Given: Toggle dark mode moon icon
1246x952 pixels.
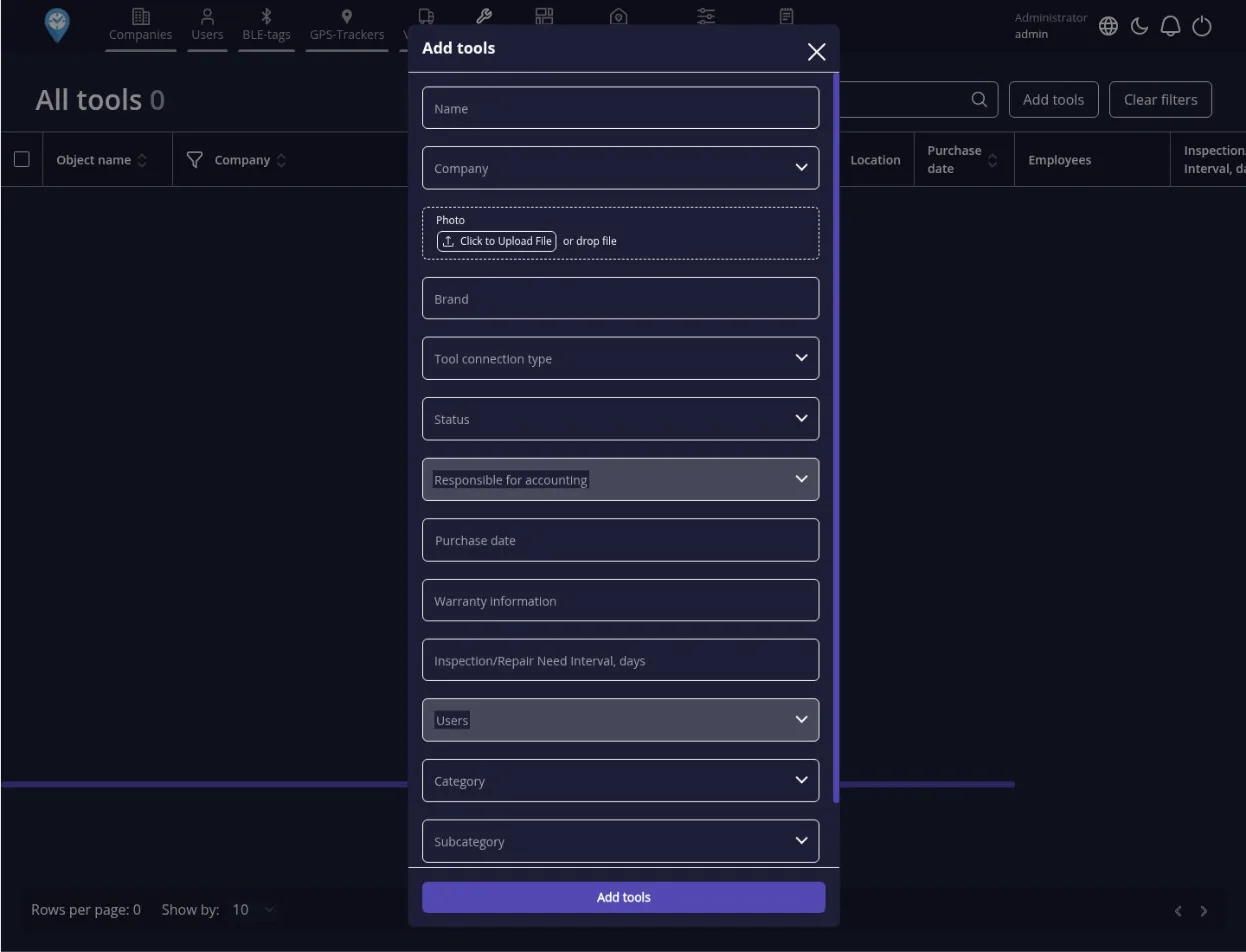Looking at the screenshot, I should point(1139,26).
